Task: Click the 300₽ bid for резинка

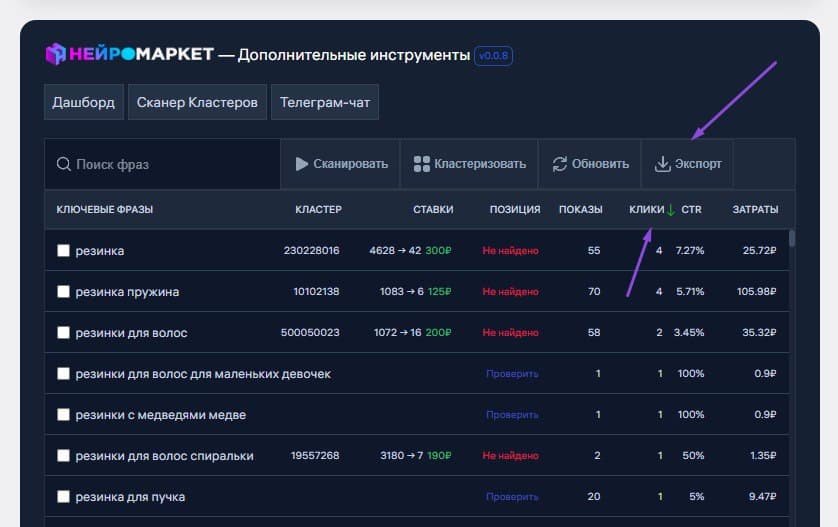Action: tap(438, 251)
